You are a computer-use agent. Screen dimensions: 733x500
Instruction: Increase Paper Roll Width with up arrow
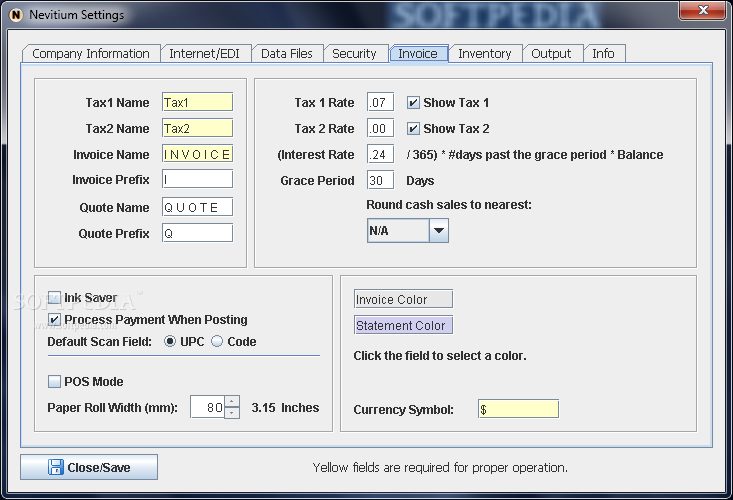pos(232,401)
